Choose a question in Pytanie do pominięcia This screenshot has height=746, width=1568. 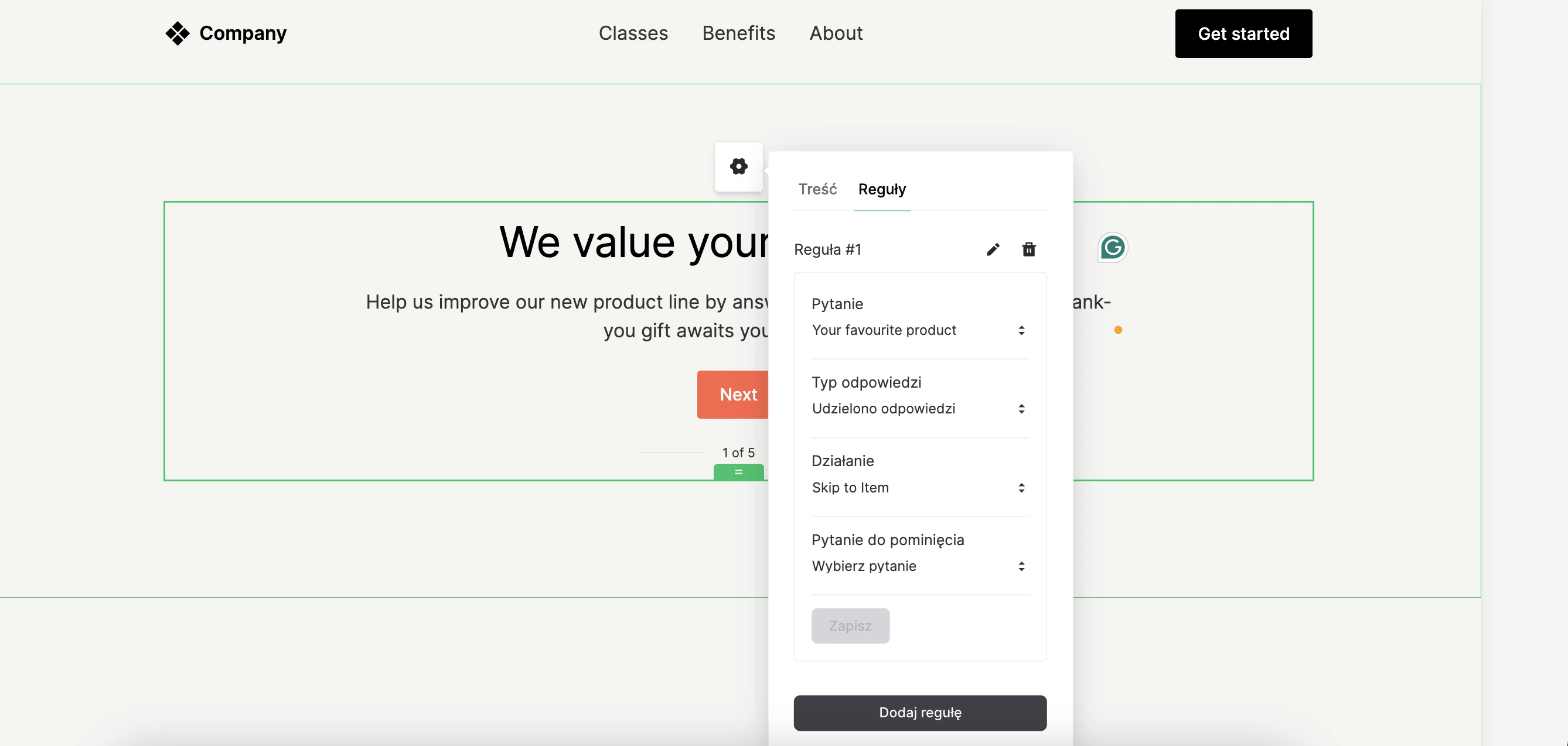coord(919,566)
